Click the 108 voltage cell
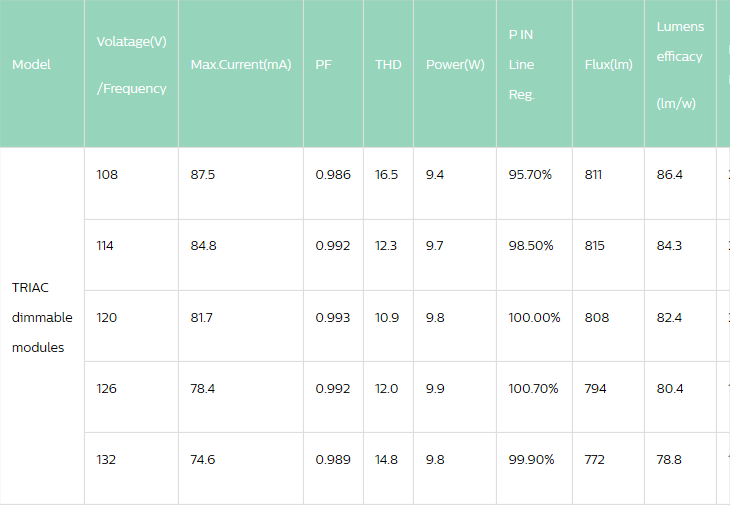The image size is (730, 506). click(107, 175)
